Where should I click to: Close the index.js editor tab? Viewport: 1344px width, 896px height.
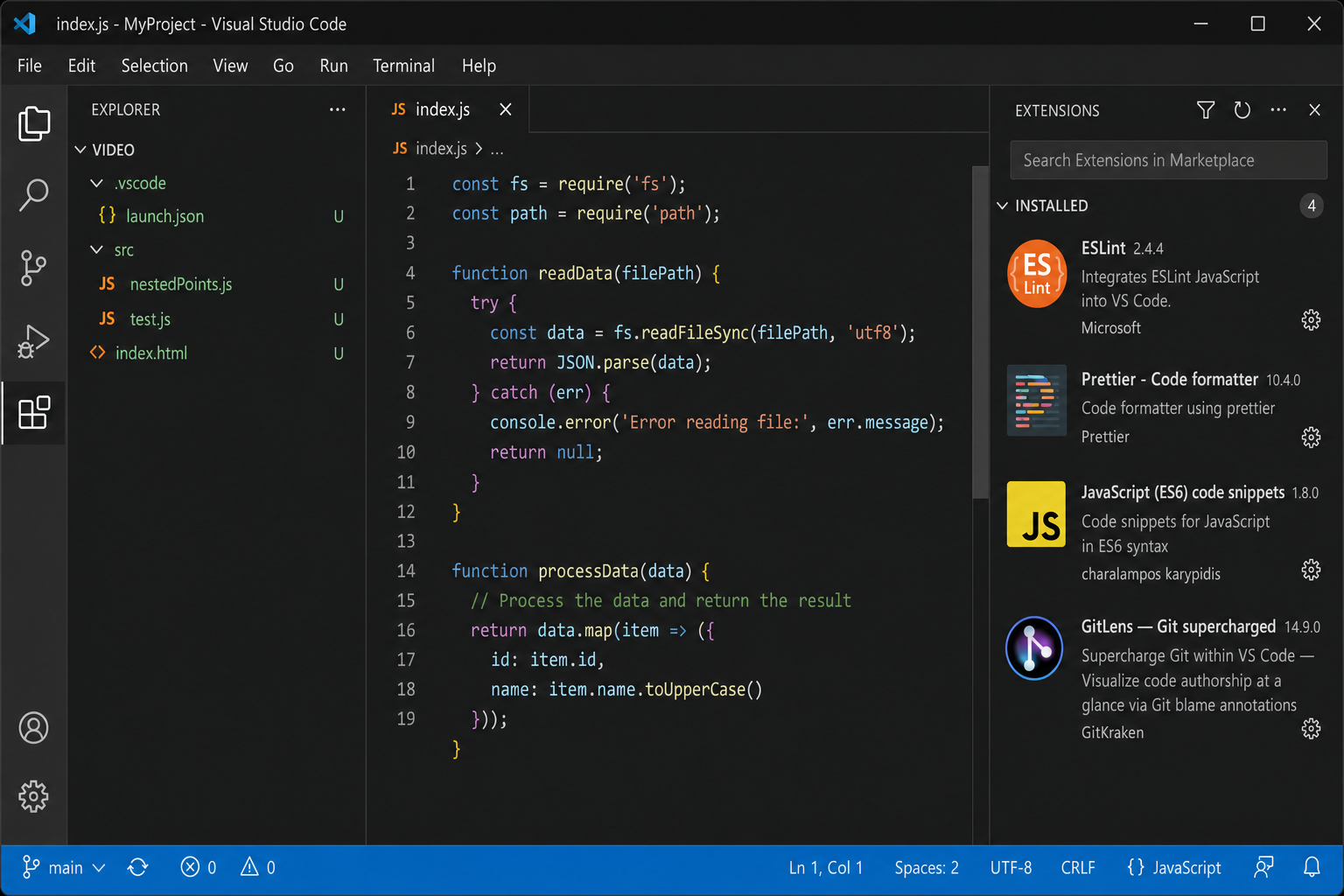point(506,109)
